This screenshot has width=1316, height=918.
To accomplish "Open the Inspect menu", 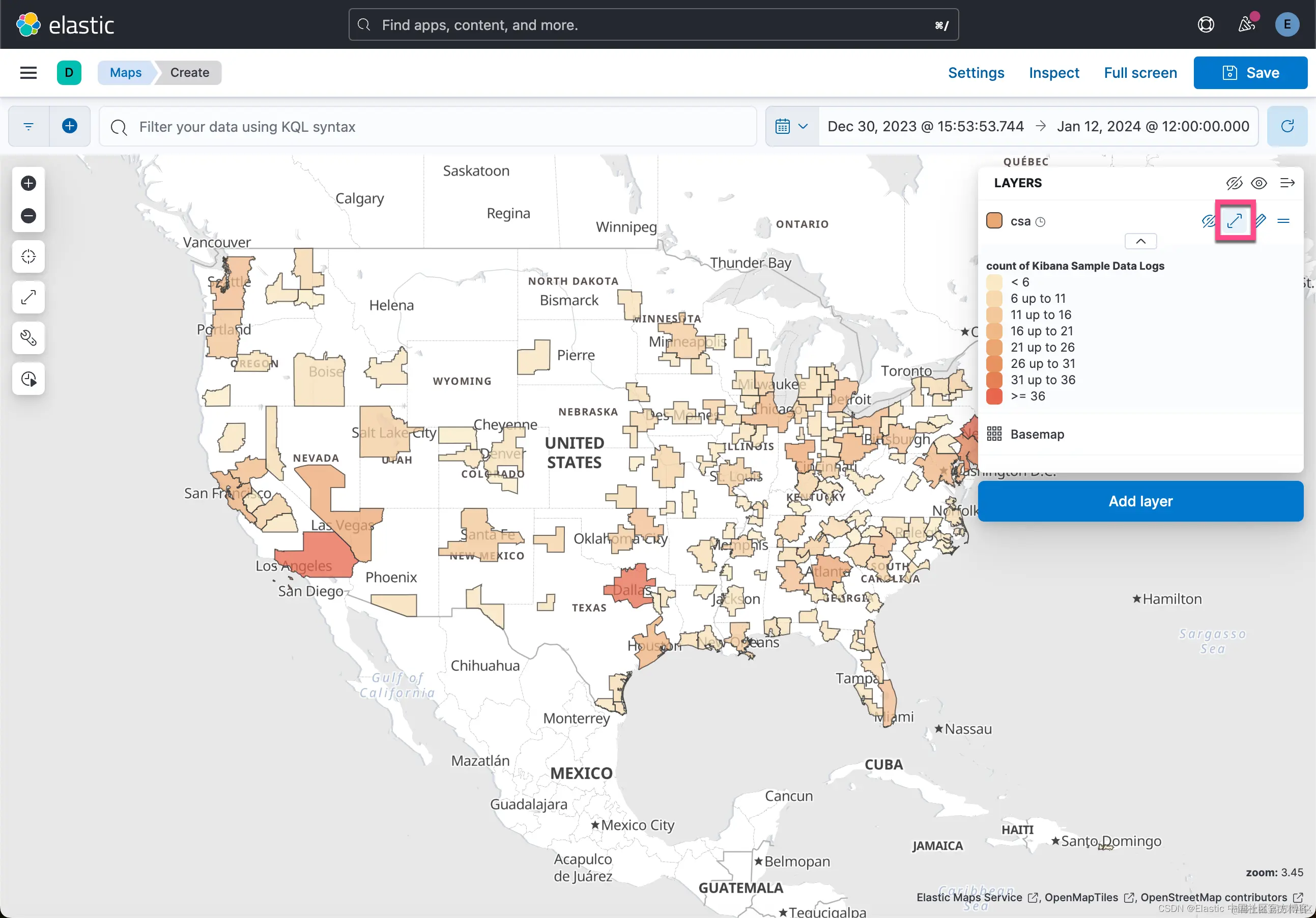I will pos(1053,73).
